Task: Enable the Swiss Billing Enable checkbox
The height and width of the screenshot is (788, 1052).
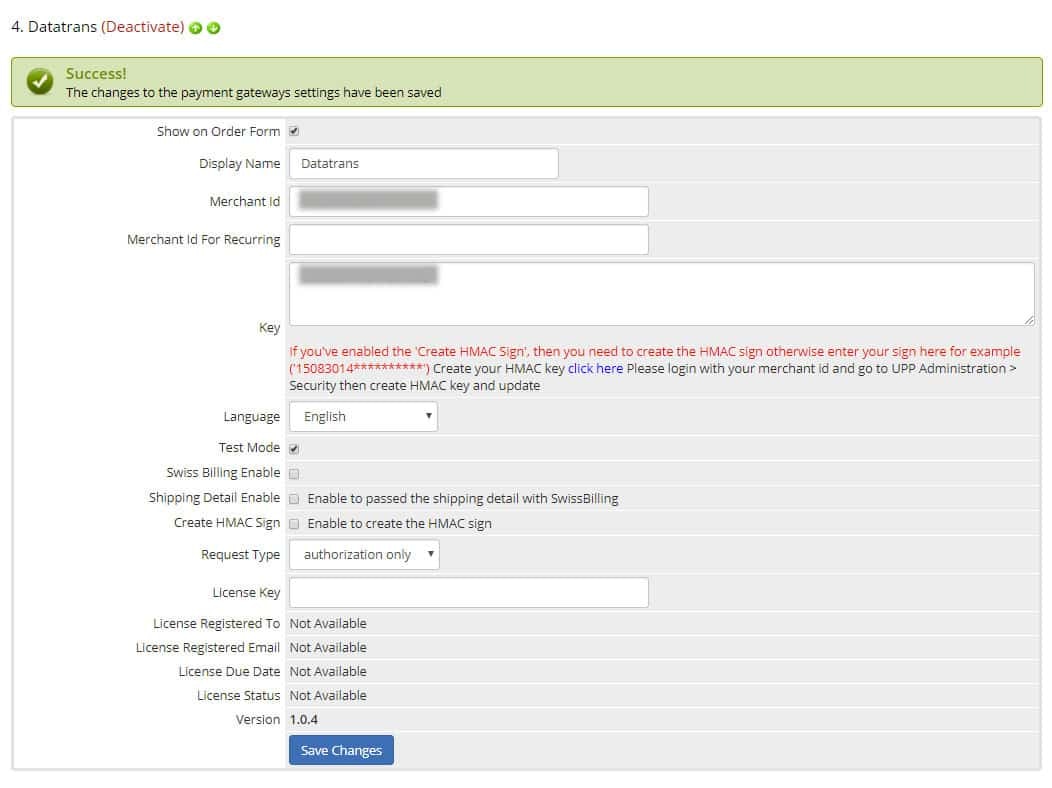Action: (x=294, y=474)
